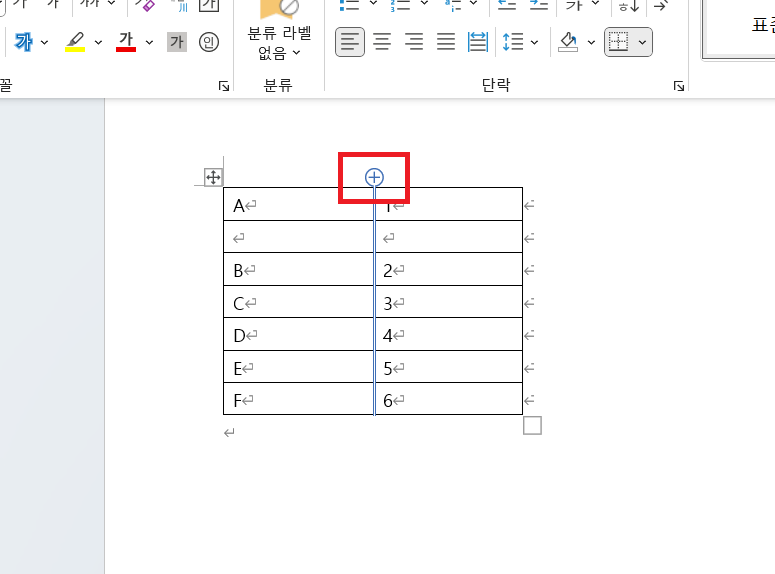Toggle left alignment

(350, 42)
